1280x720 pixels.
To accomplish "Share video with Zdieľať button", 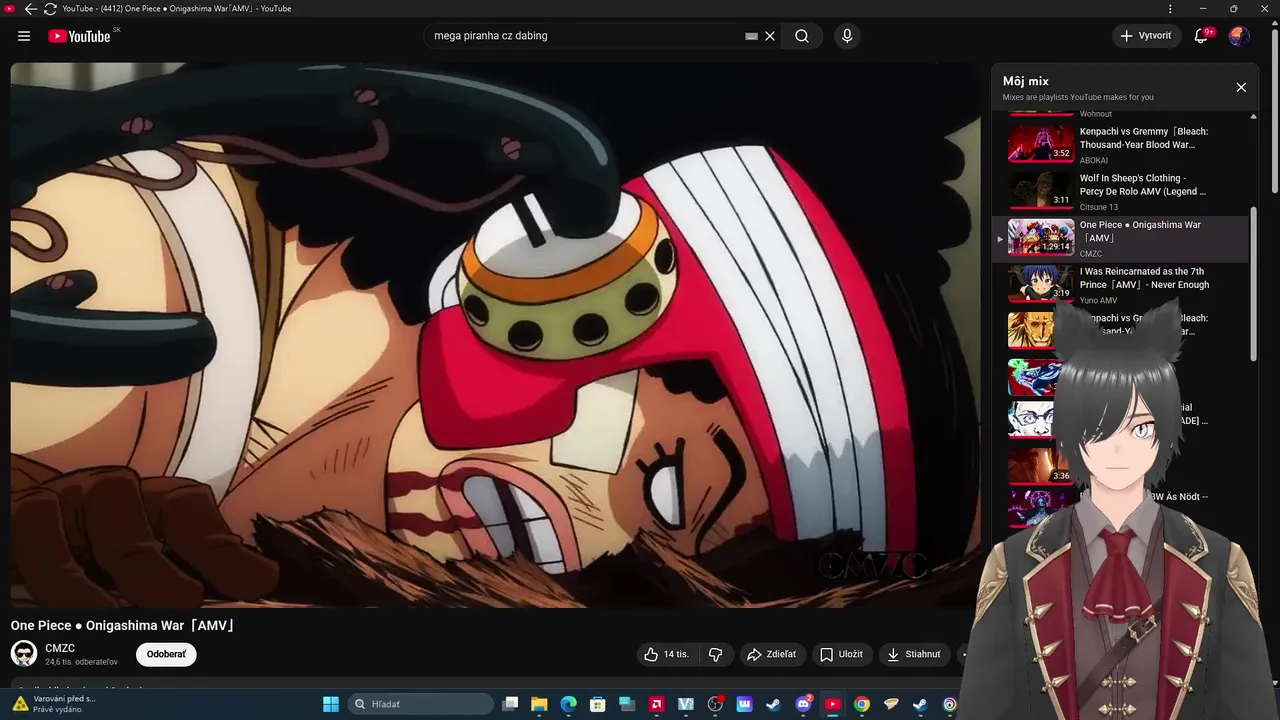I will click(x=772, y=654).
